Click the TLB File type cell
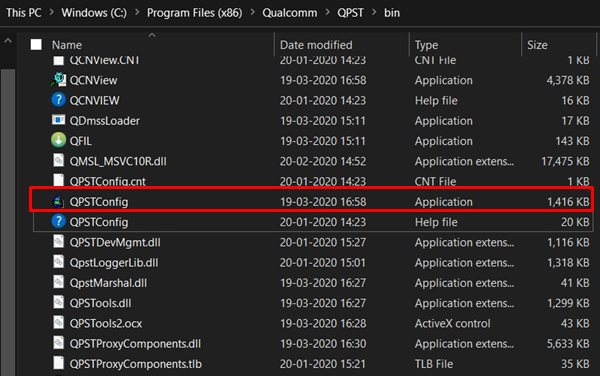 [434, 364]
